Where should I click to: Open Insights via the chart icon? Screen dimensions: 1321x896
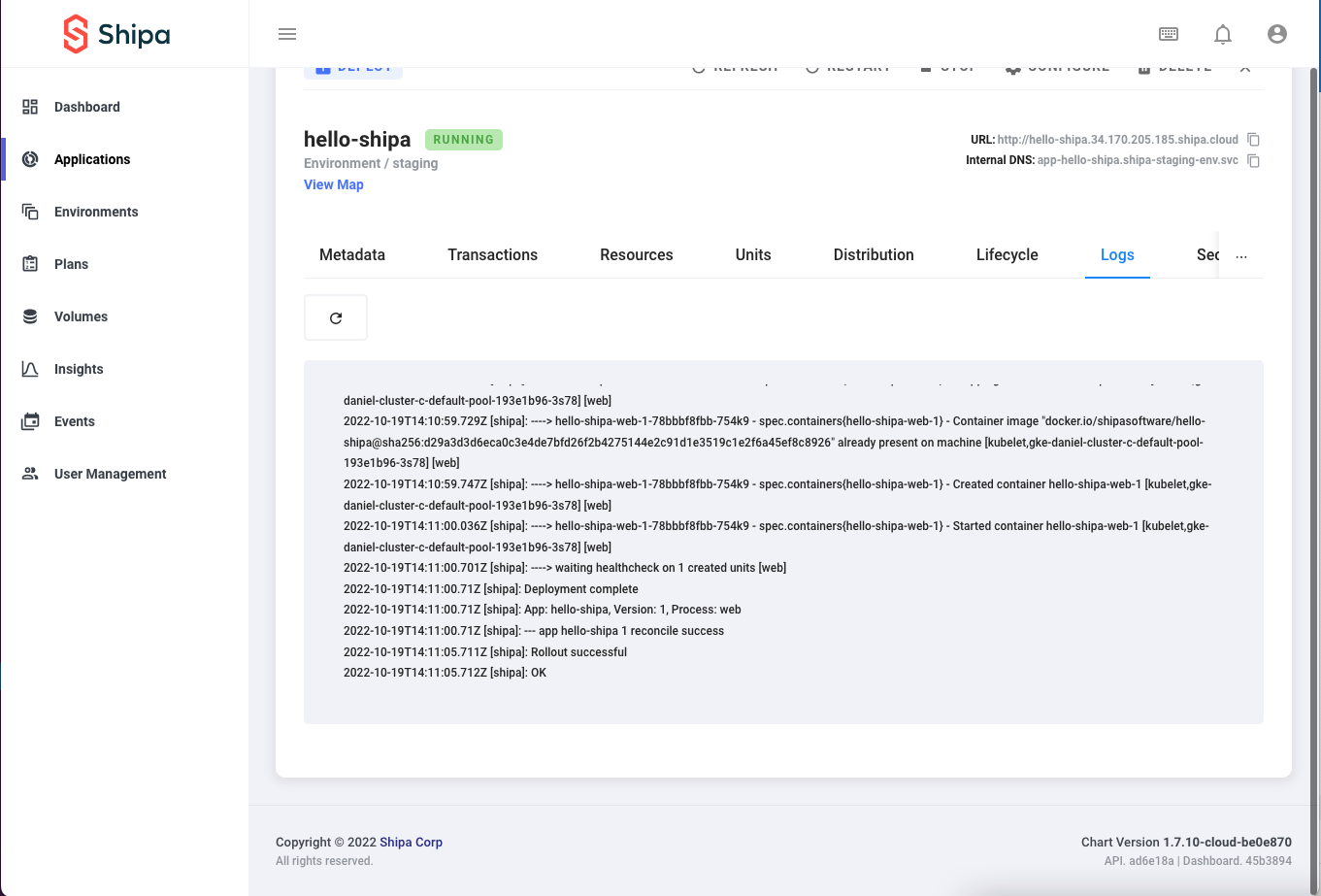(x=30, y=369)
